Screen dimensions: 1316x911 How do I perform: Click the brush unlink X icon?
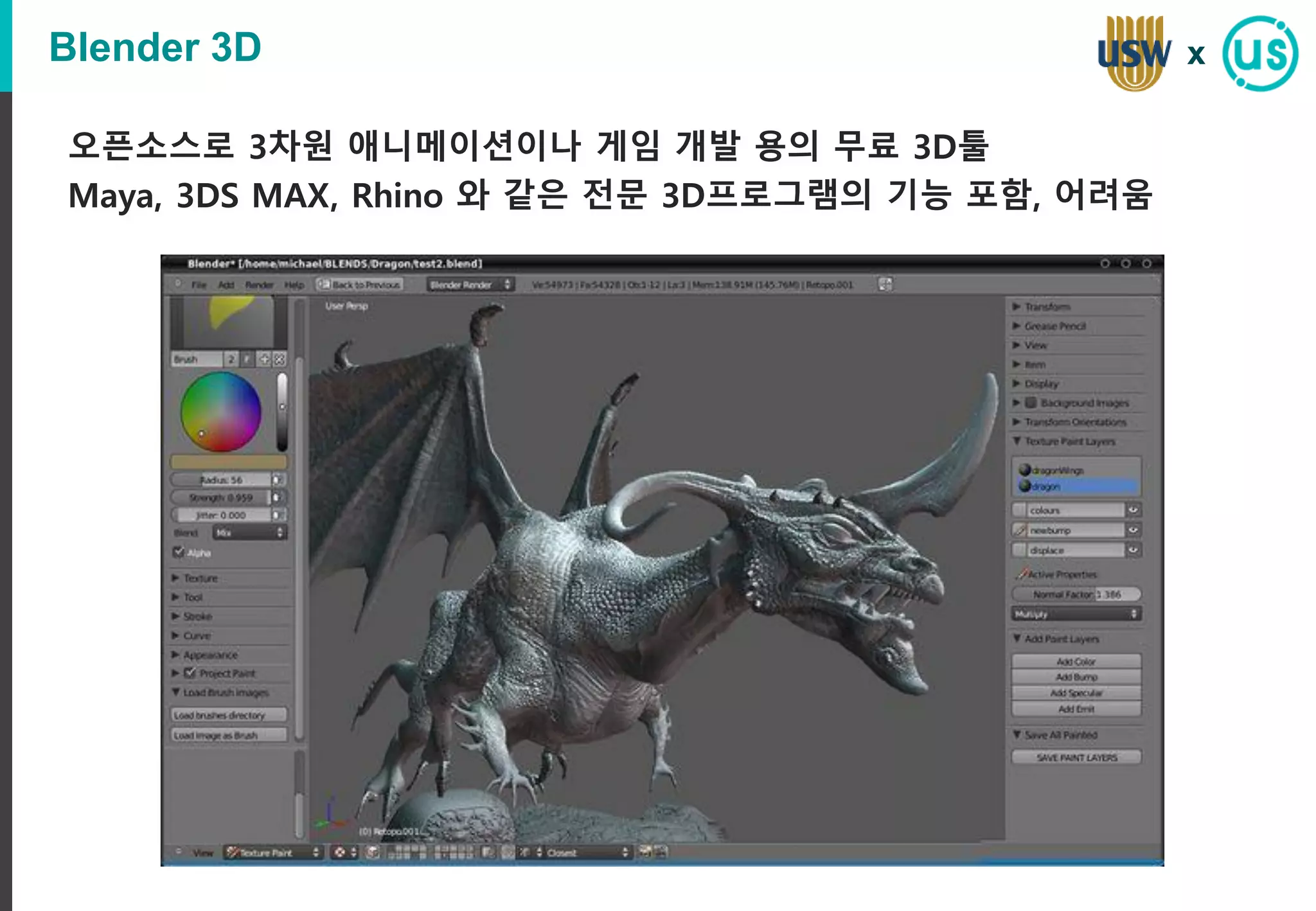pos(280,359)
